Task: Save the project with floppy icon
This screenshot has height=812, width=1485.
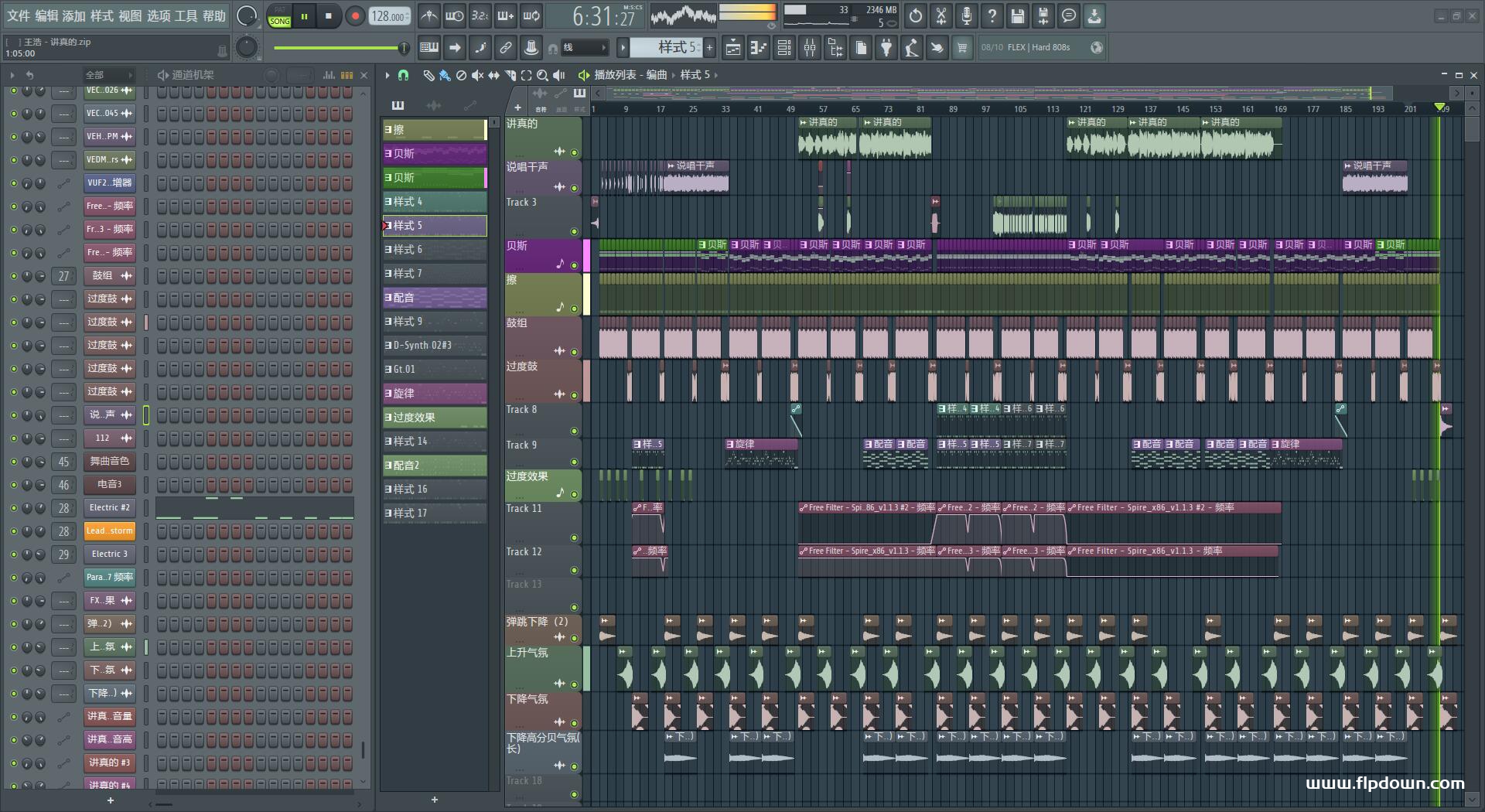Action: [x=1018, y=16]
